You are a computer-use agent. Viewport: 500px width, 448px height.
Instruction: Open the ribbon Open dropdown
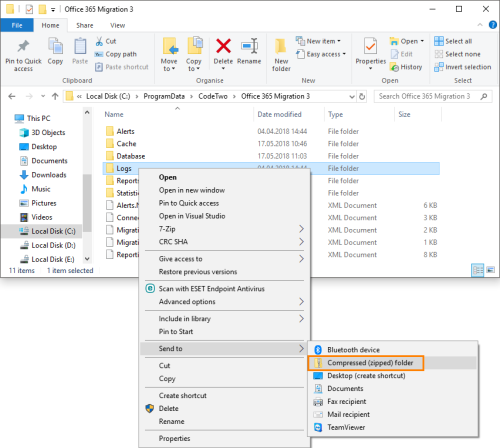pos(407,41)
